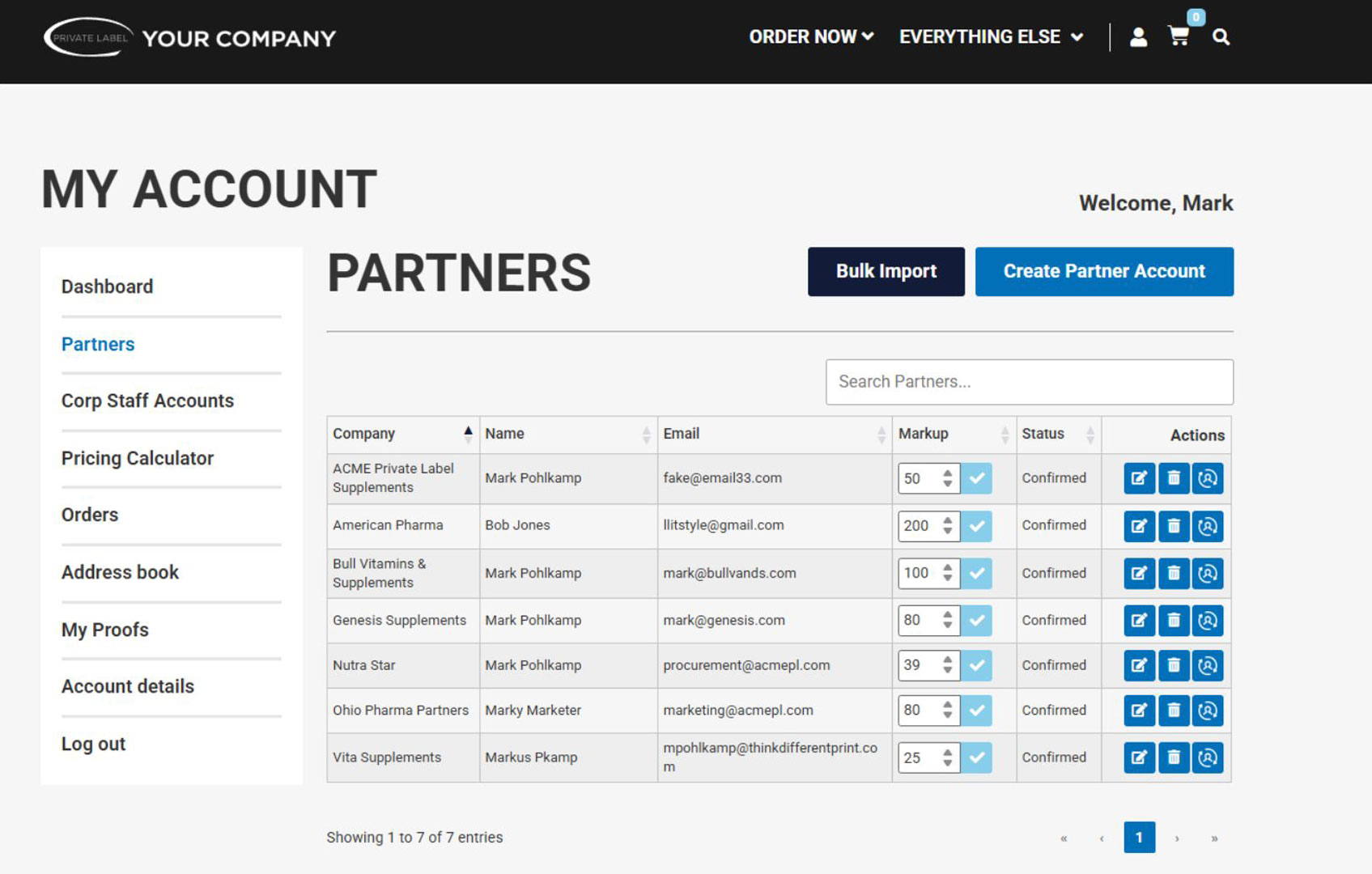Sort table by Status column
This screenshot has width=1372, height=874.
1059,435
